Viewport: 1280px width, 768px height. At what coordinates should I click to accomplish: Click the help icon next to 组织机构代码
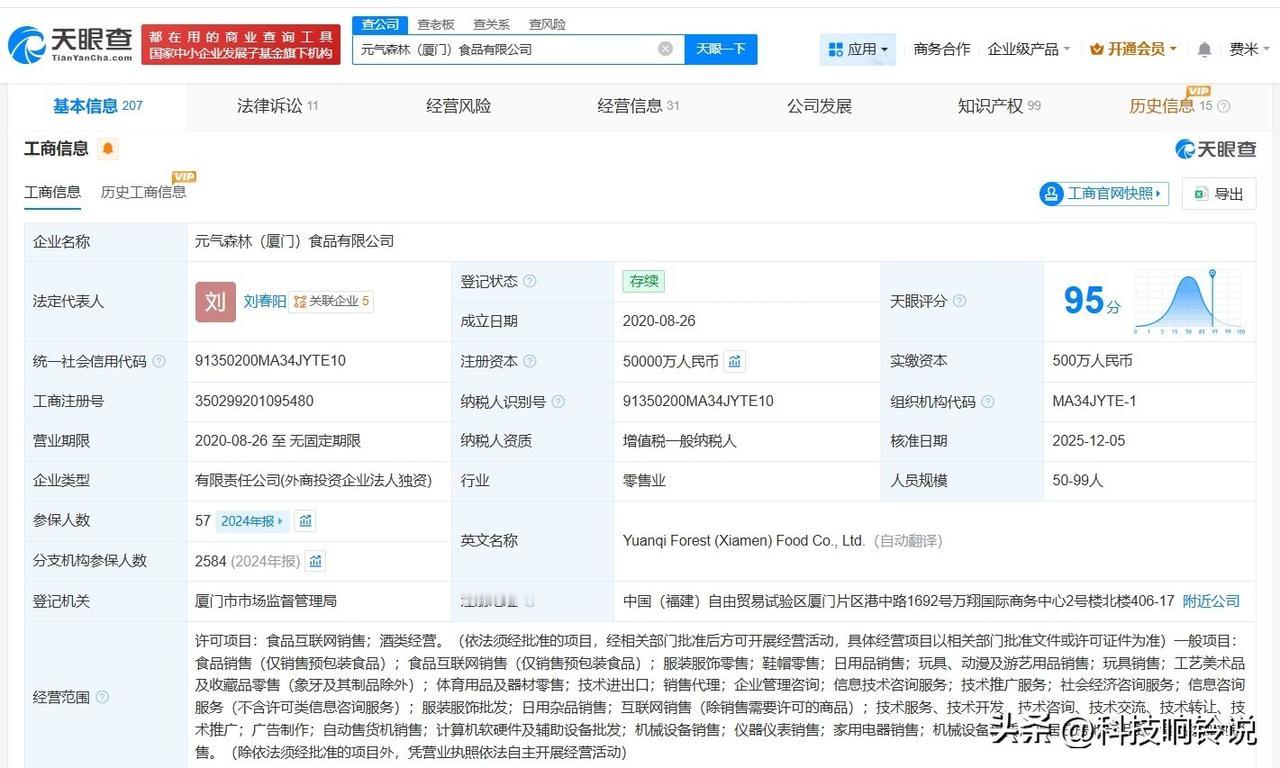[x=988, y=401]
